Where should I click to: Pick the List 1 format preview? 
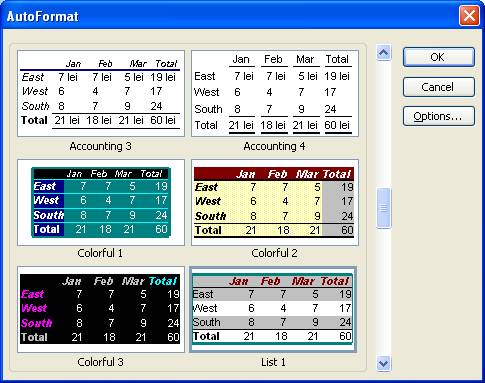[273, 309]
